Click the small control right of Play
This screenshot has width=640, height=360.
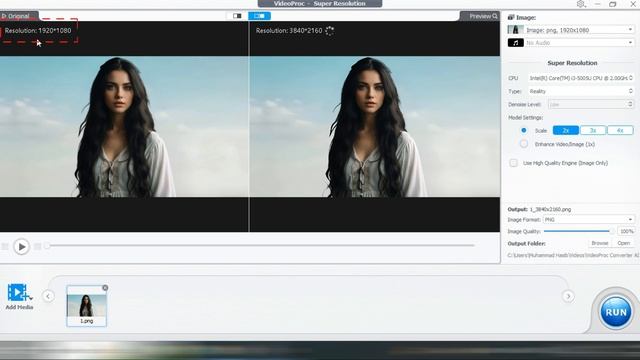pos(38,246)
